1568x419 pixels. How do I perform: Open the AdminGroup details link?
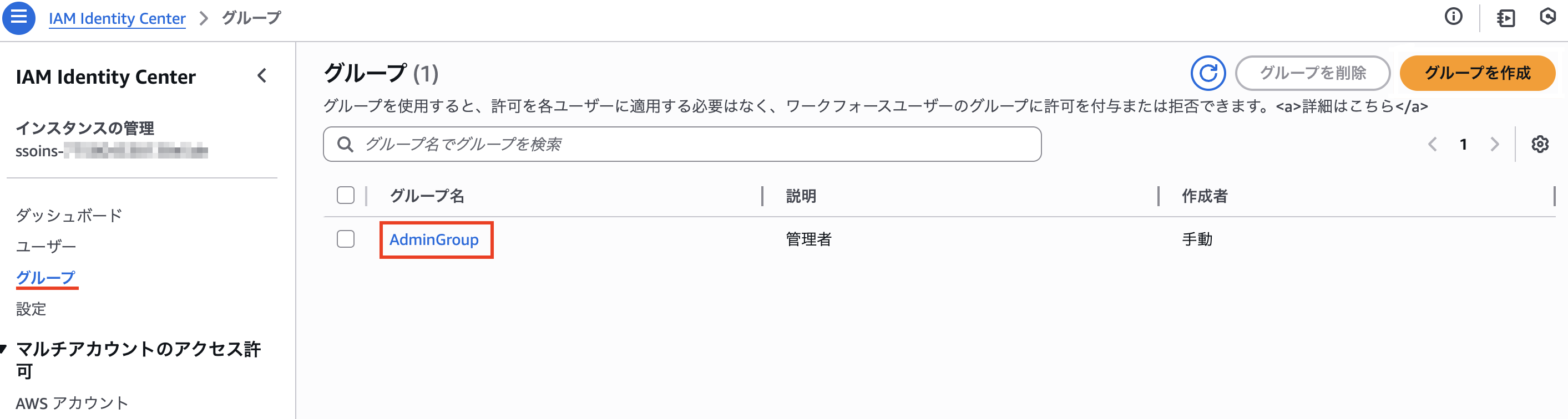point(435,239)
